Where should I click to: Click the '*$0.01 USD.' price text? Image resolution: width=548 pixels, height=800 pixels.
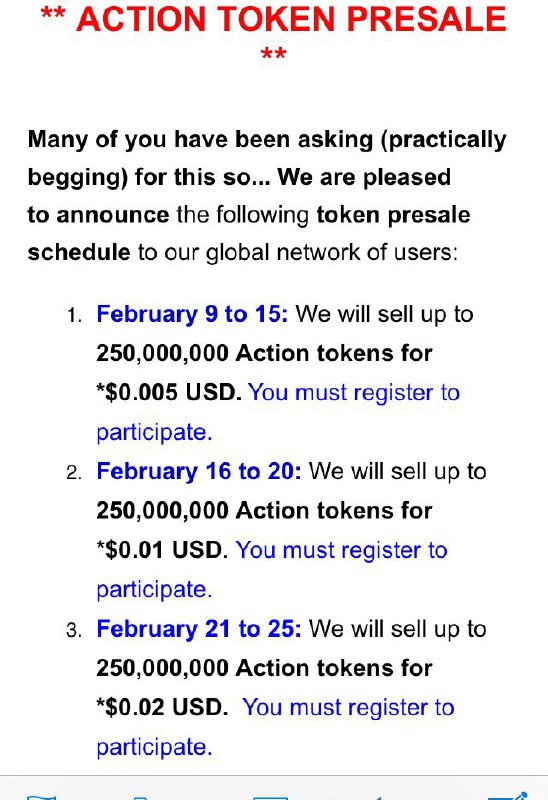[162, 550]
